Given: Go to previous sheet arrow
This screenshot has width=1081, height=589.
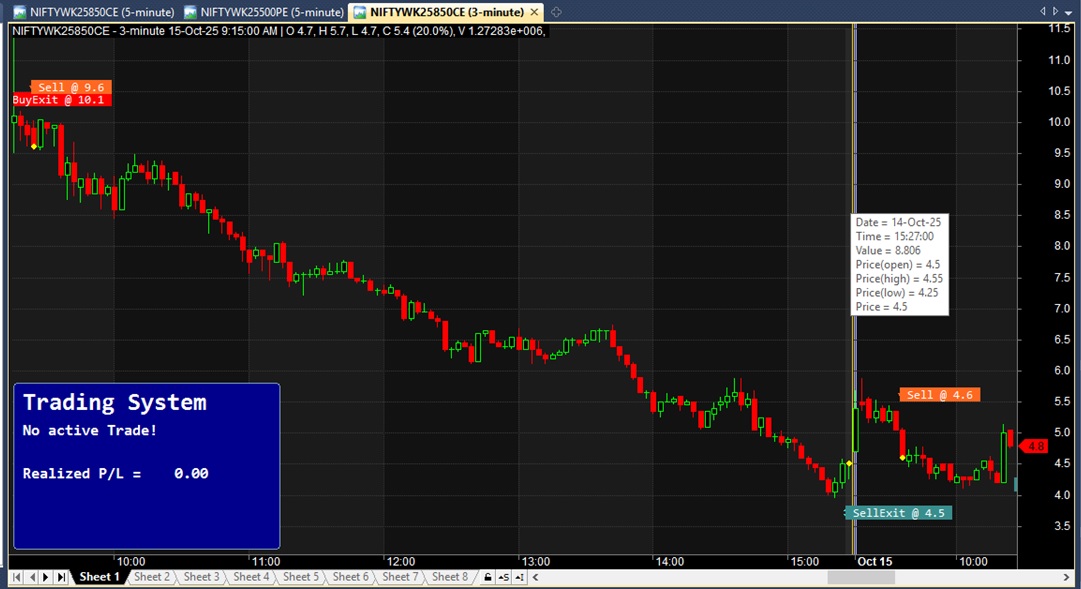Looking at the screenshot, I should [32, 577].
